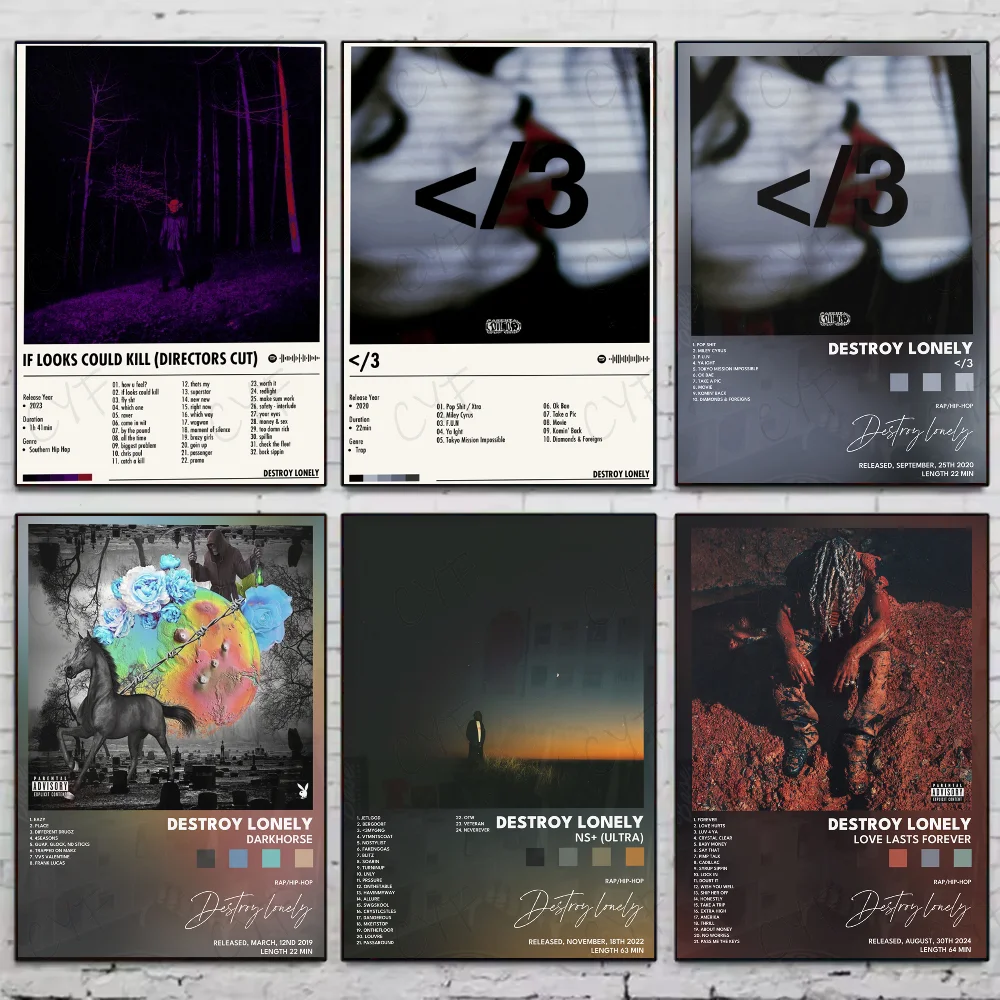The height and width of the screenshot is (1000, 1000).
Task: Click LENGTH 63 MIN on the NS+ (ULTRA) poster
Action: pos(617,950)
